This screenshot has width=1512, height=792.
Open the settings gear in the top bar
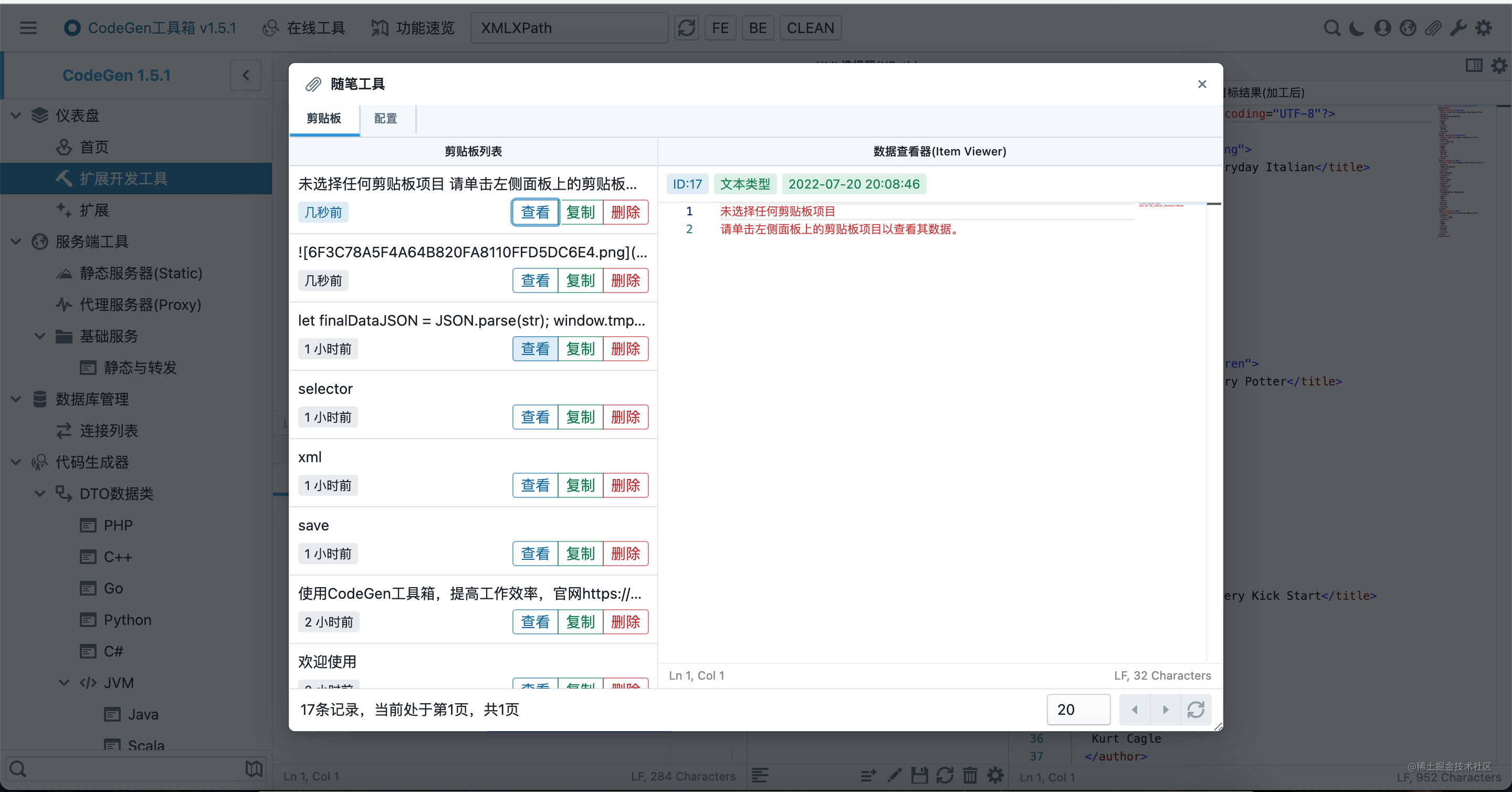[x=1485, y=28]
